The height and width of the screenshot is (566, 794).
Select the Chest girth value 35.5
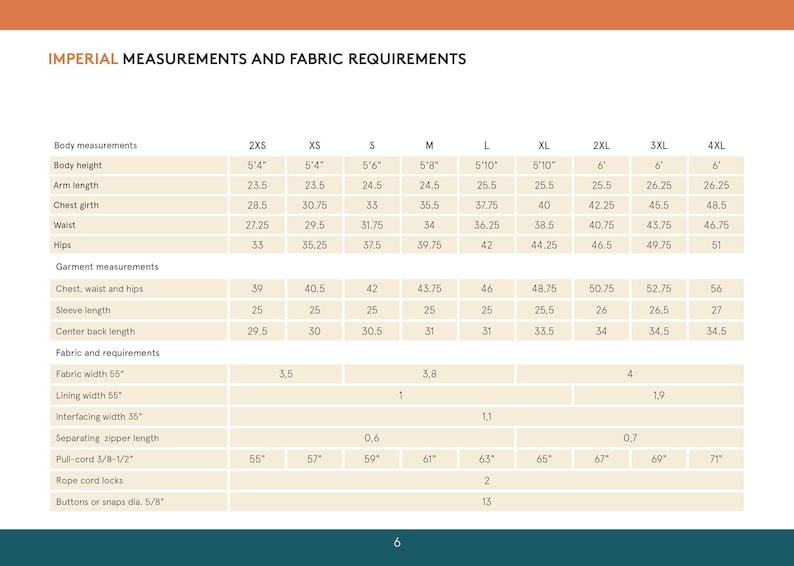click(429, 205)
